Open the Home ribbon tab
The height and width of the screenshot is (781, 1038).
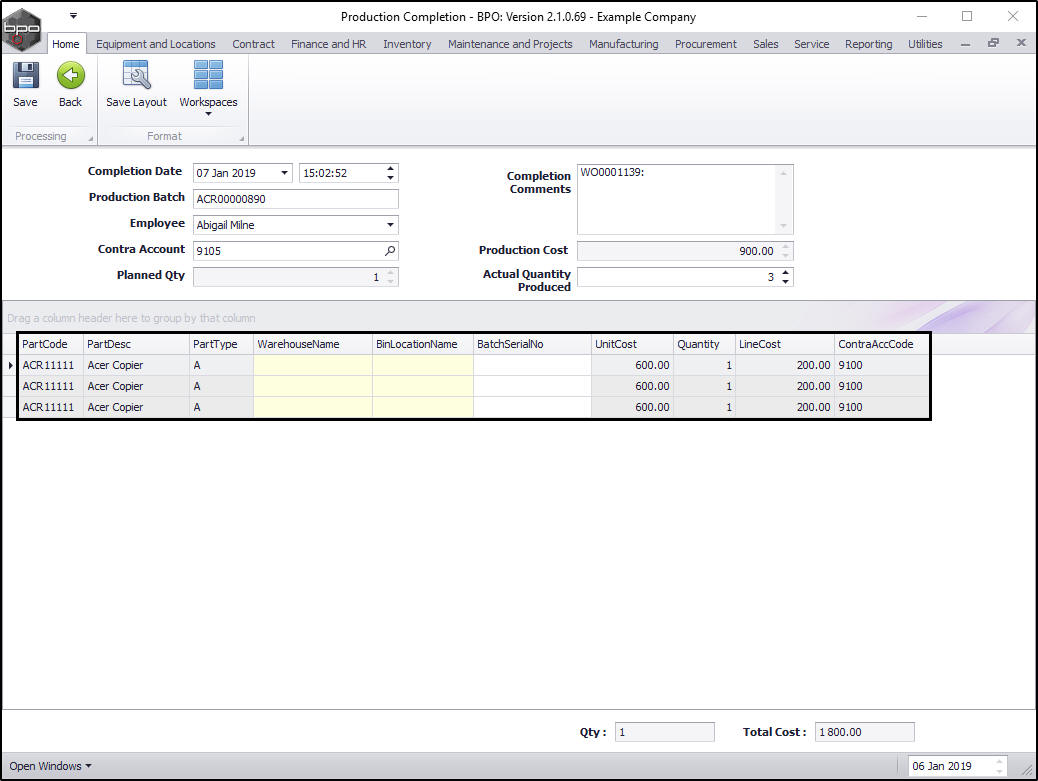point(66,44)
